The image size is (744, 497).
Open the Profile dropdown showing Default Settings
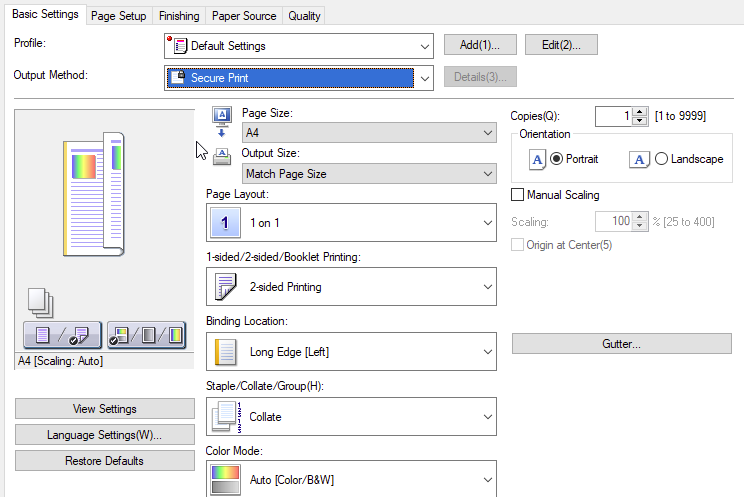click(299, 46)
